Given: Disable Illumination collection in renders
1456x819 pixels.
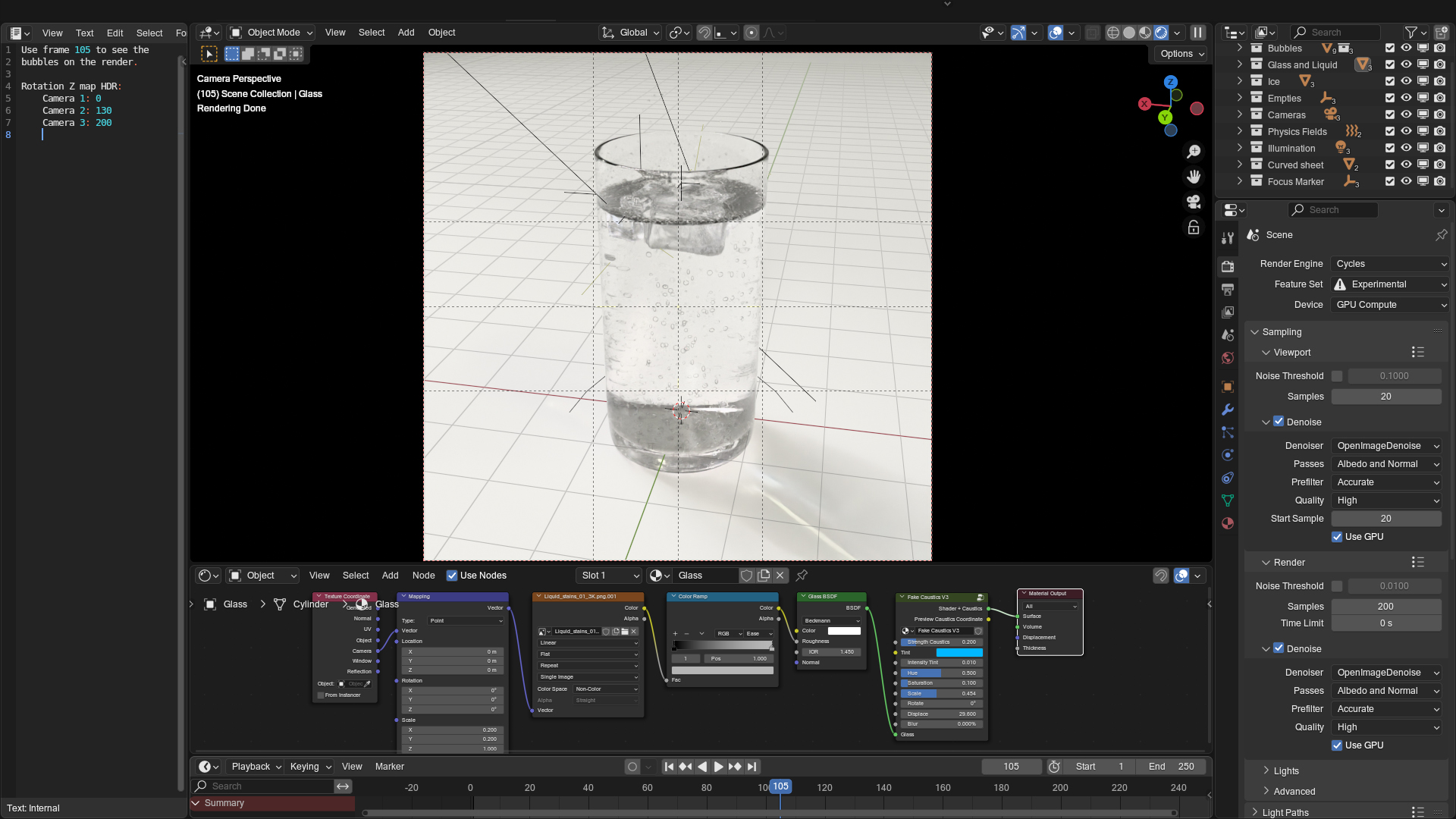Looking at the screenshot, I should tap(1440, 148).
